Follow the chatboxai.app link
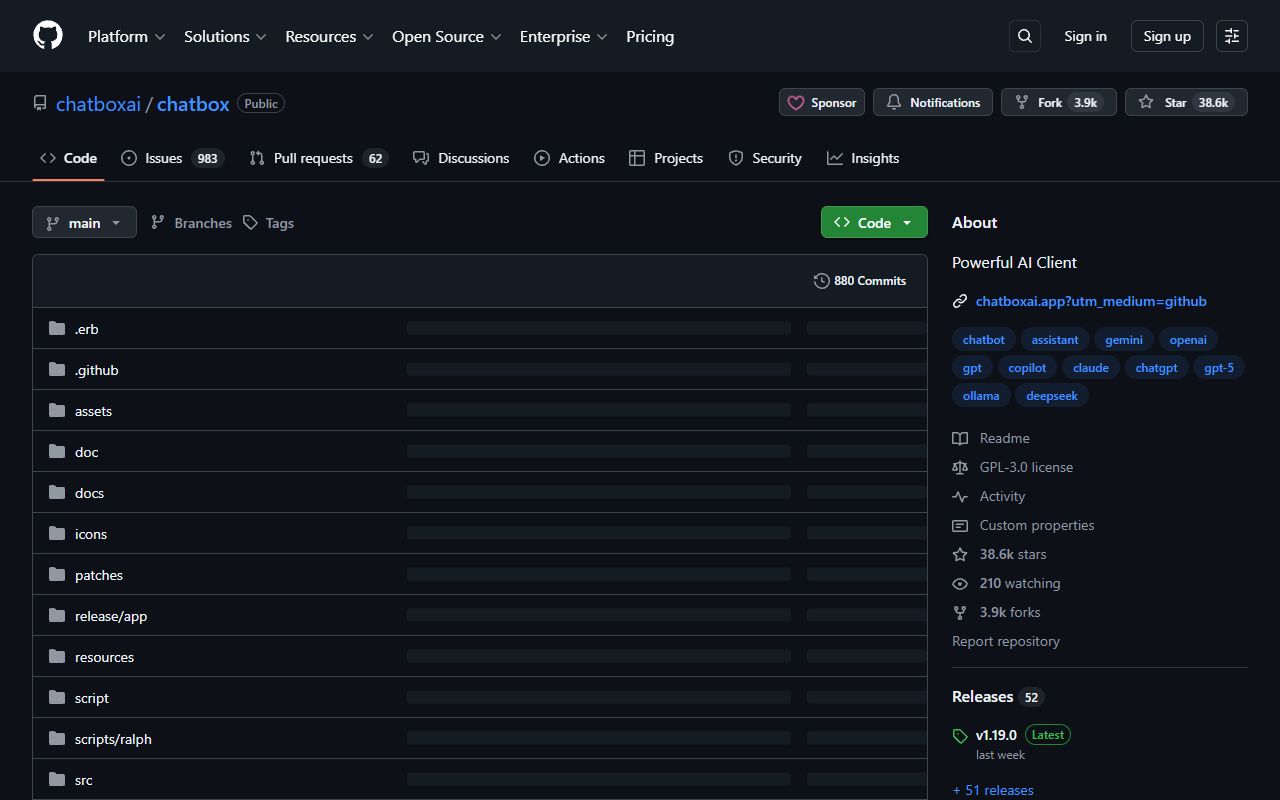Screen dimensions: 1280x800 [1092, 301]
